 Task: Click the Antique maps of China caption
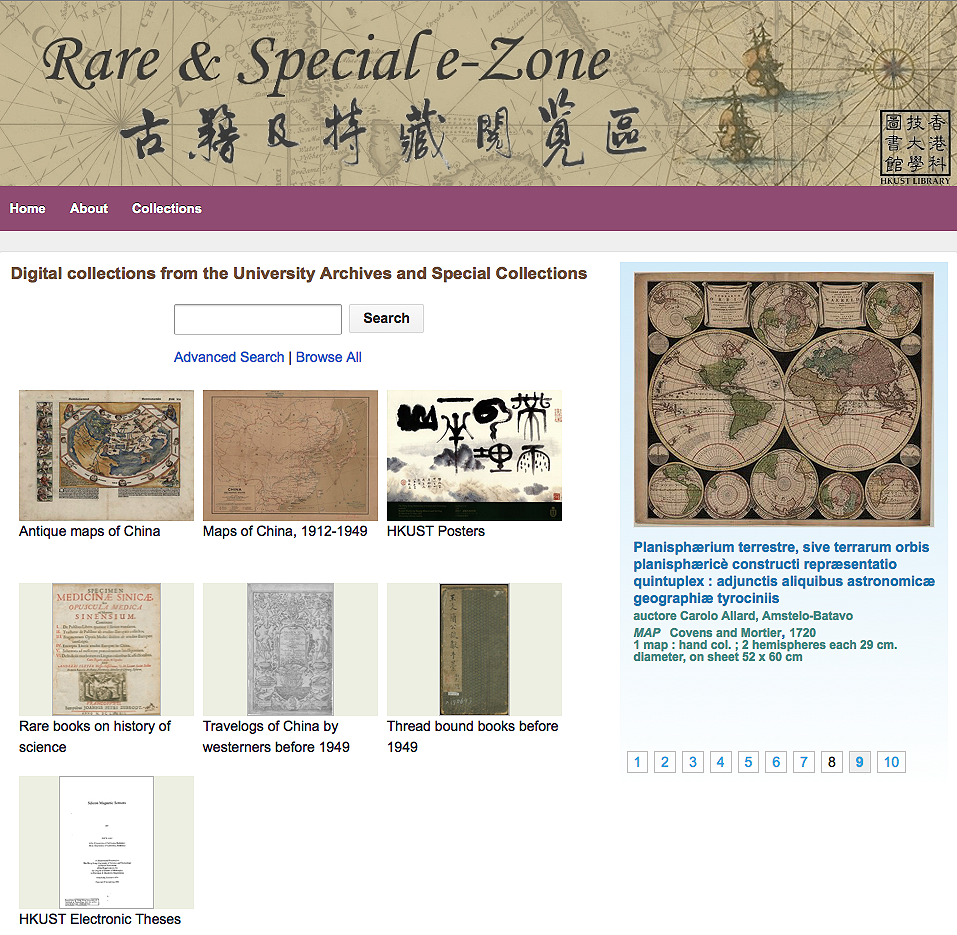(90, 532)
